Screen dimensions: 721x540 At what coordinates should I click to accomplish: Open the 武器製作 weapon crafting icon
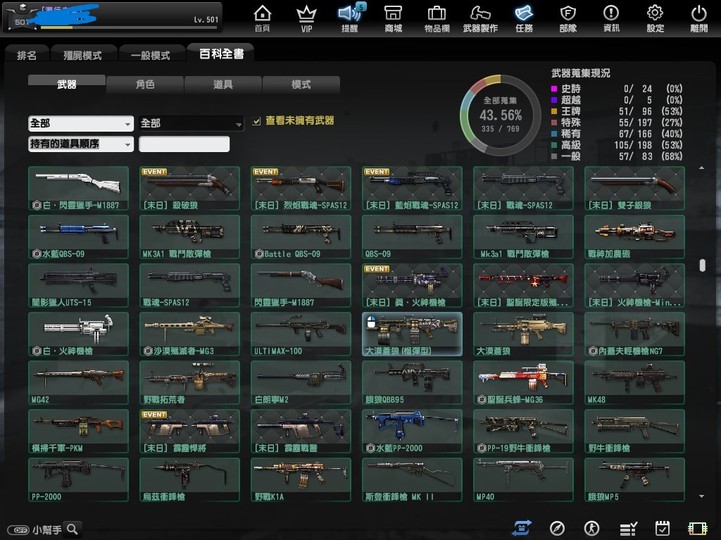coord(481,17)
